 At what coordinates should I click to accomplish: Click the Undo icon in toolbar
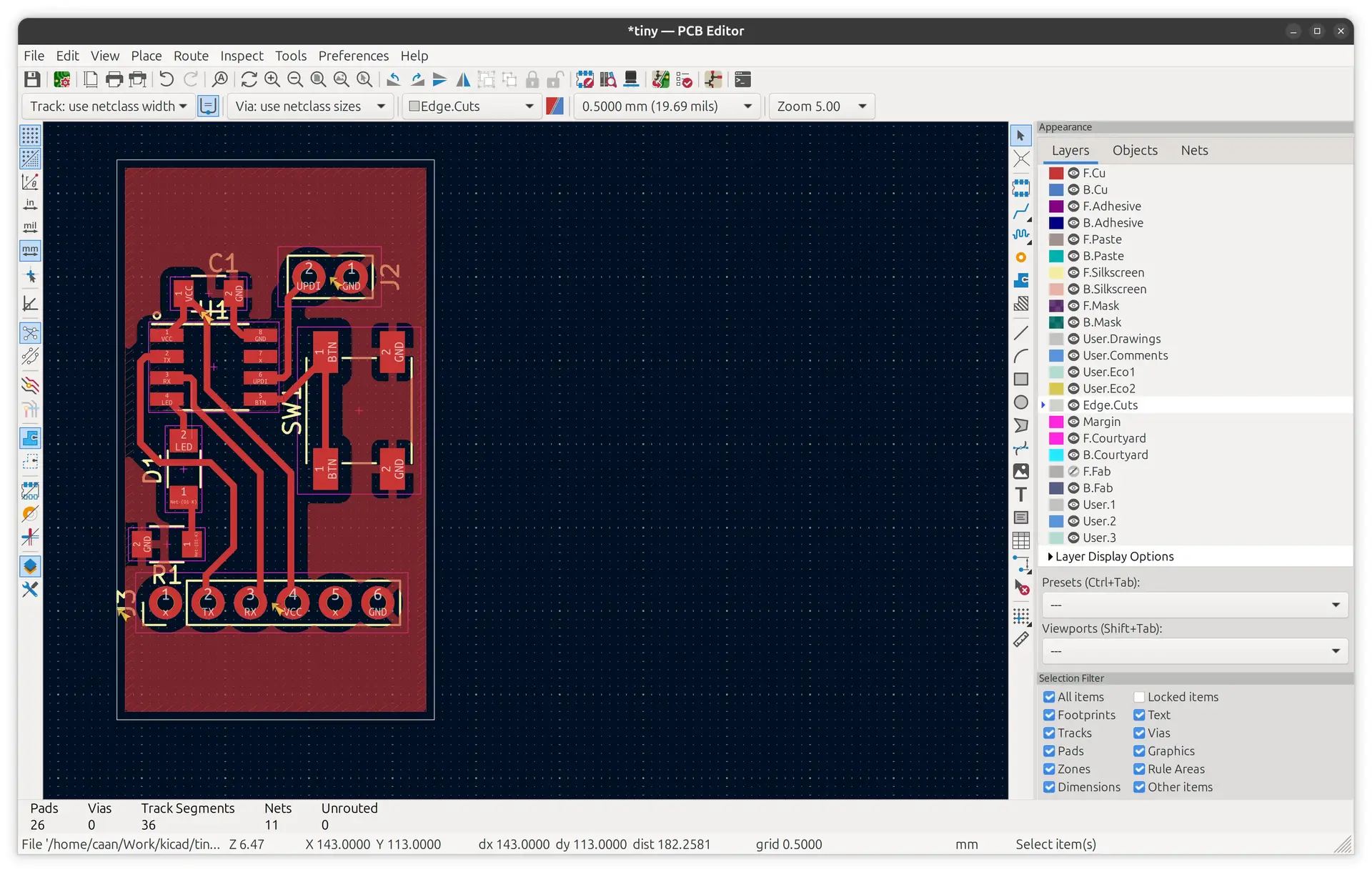pos(166,79)
